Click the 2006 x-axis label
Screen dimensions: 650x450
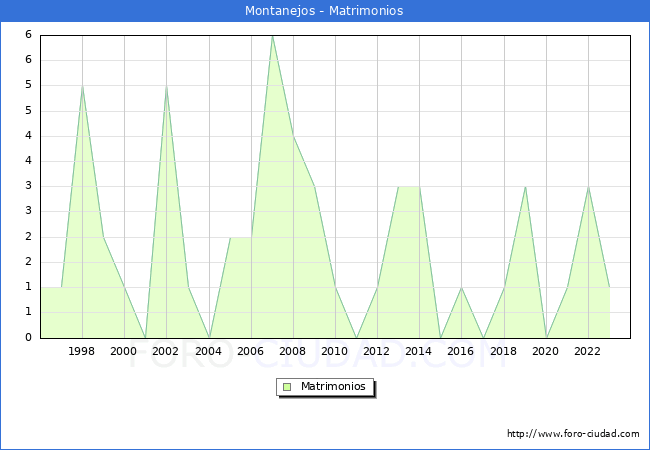[250, 351]
